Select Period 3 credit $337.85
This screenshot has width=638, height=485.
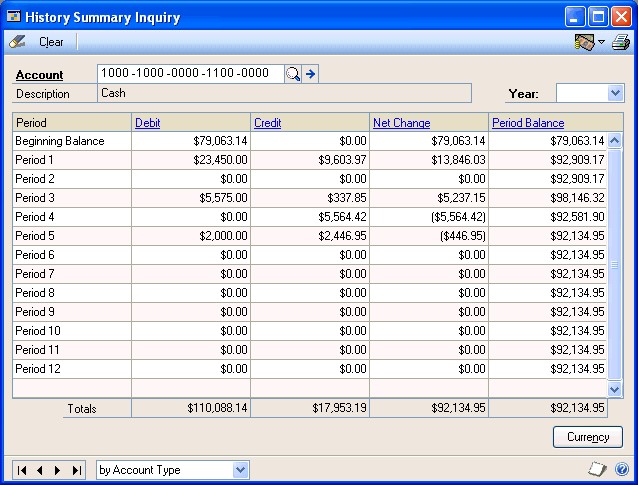(x=347, y=198)
